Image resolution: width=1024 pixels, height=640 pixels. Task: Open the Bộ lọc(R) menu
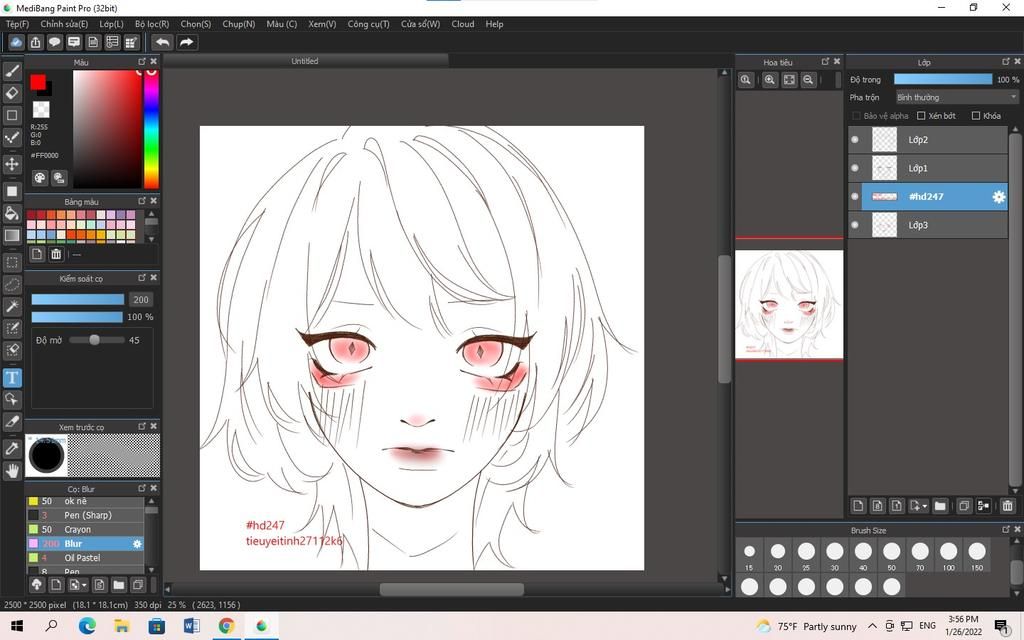pos(152,24)
